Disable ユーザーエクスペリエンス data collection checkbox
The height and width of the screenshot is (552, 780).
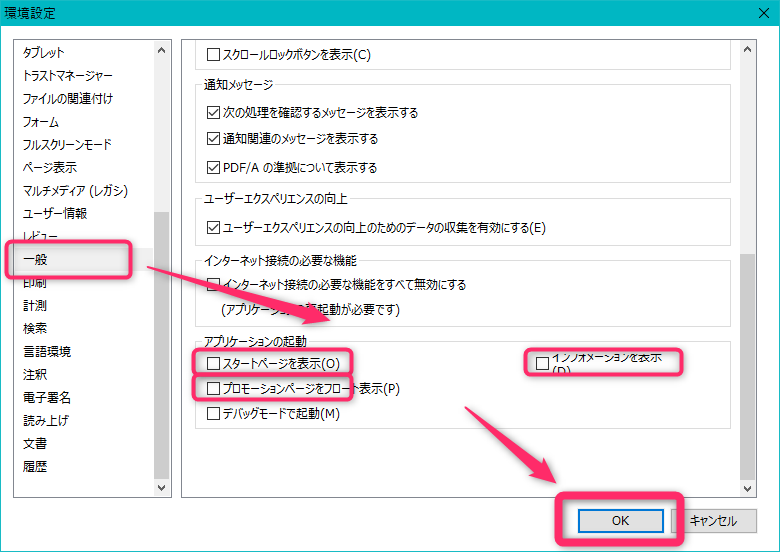click(212, 228)
